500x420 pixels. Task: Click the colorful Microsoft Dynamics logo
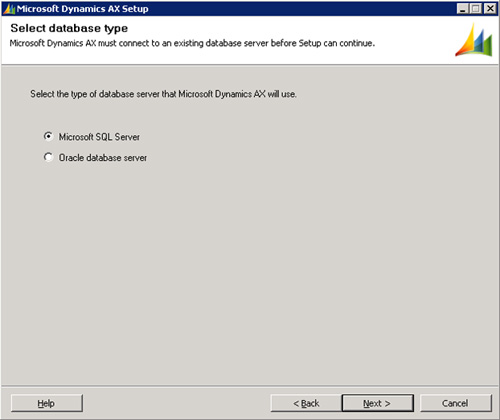[474, 39]
